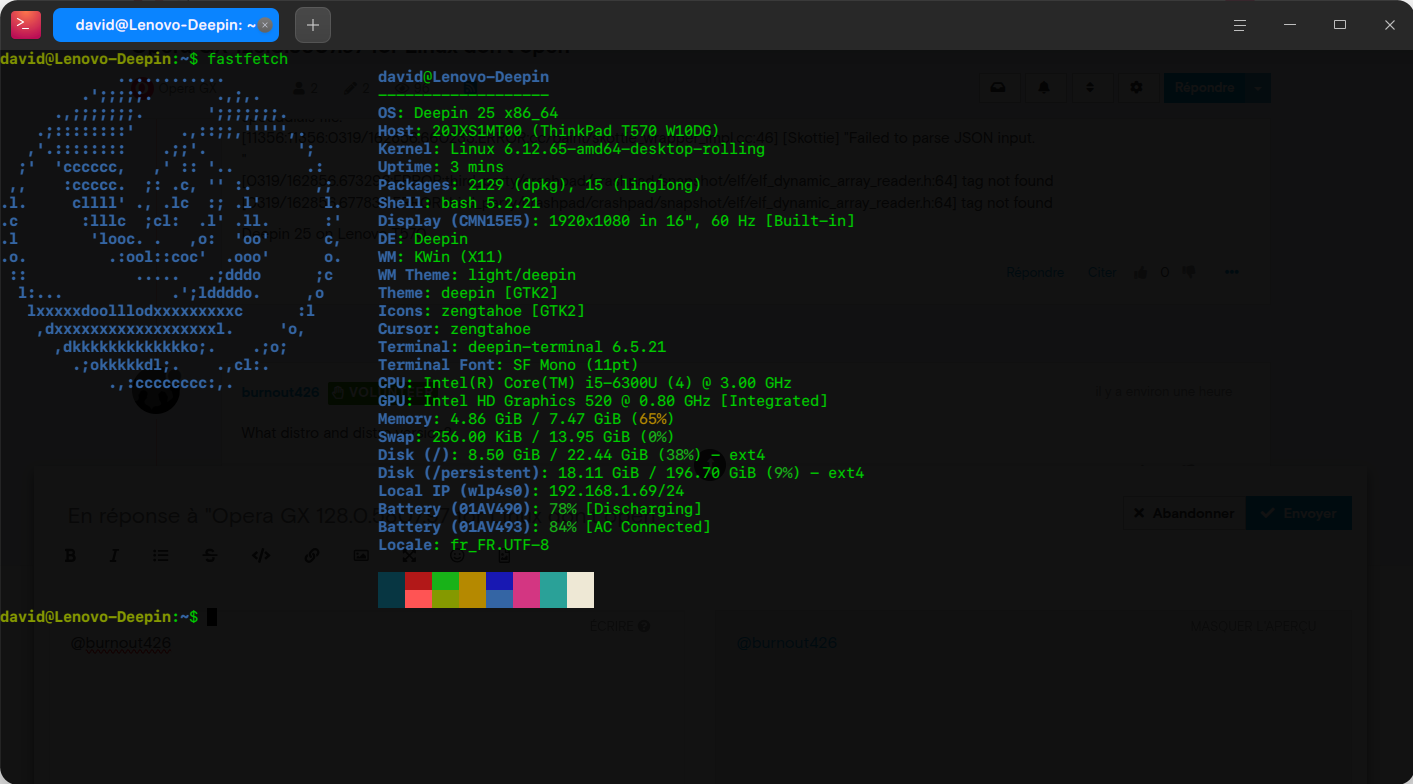Click the 'fastfetch' command text
Image resolution: width=1413 pixels, height=784 pixels.
[248, 59]
